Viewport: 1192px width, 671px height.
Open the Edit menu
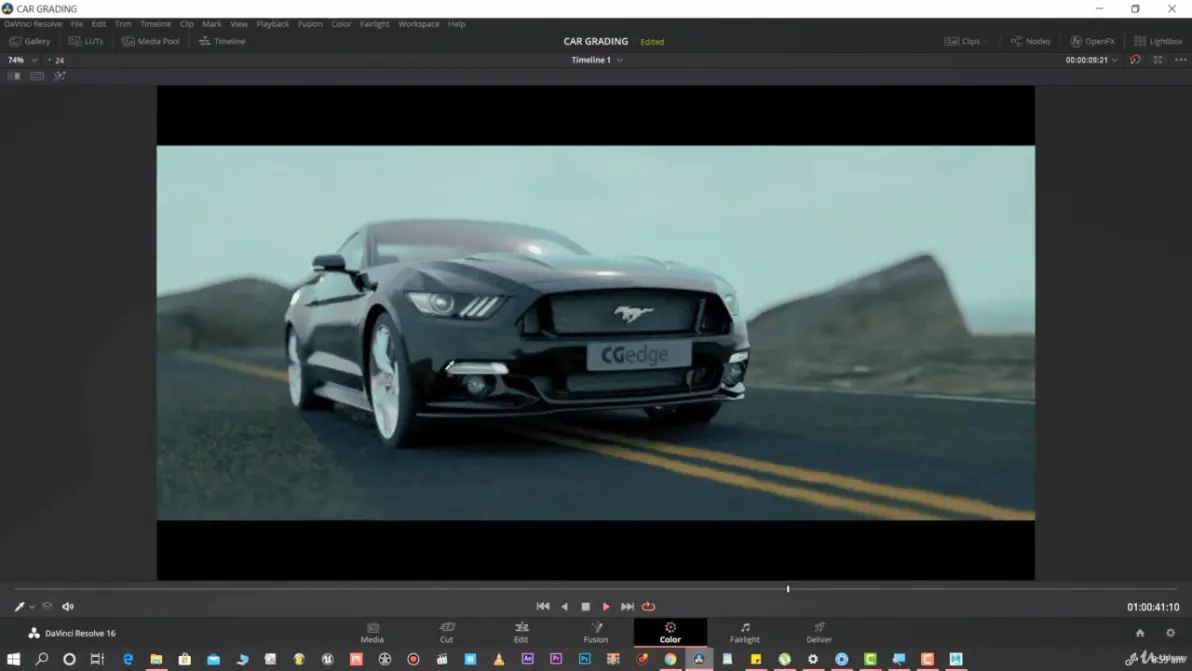(x=99, y=24)
